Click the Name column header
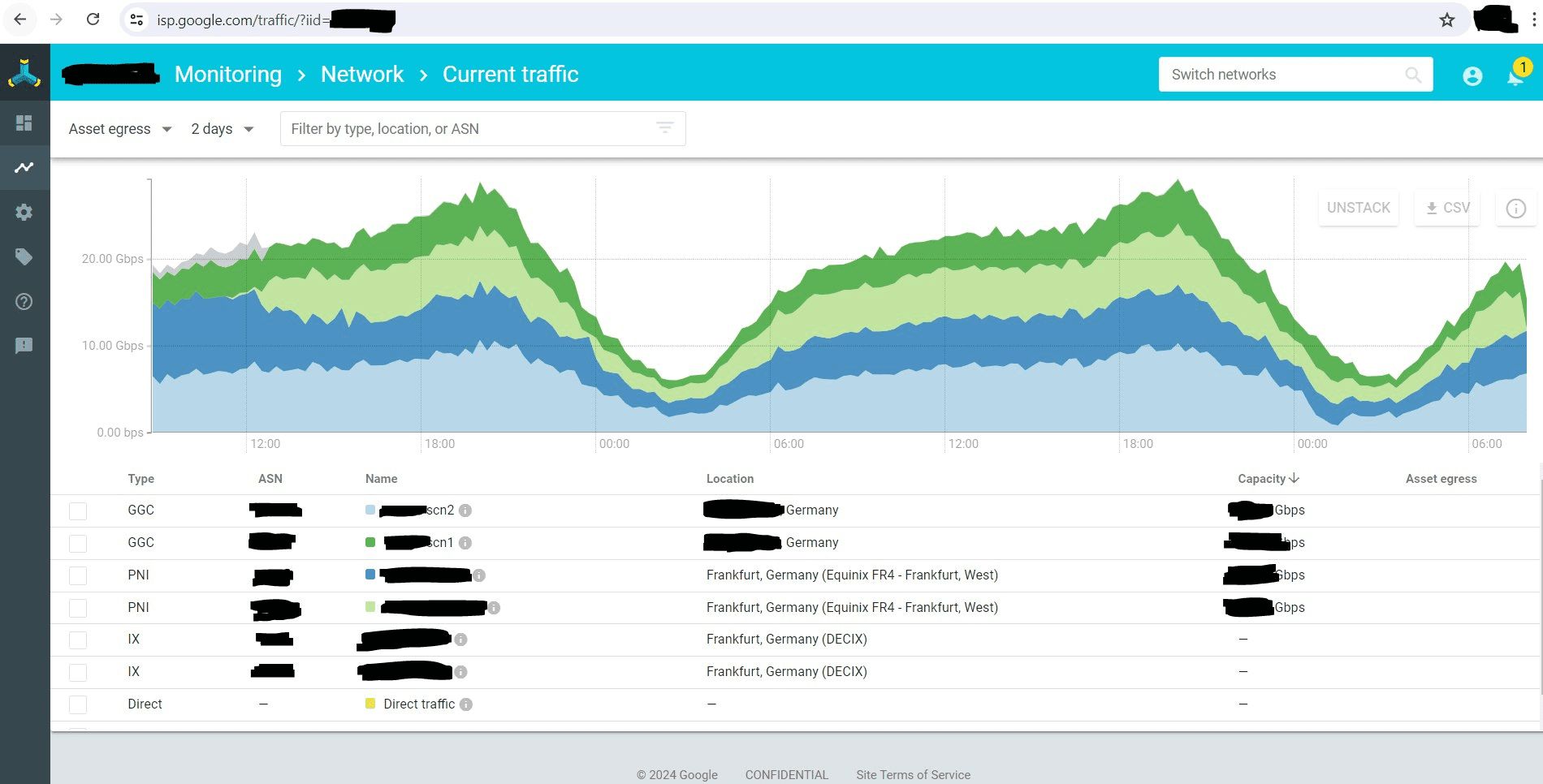 [x=381, y=479]
